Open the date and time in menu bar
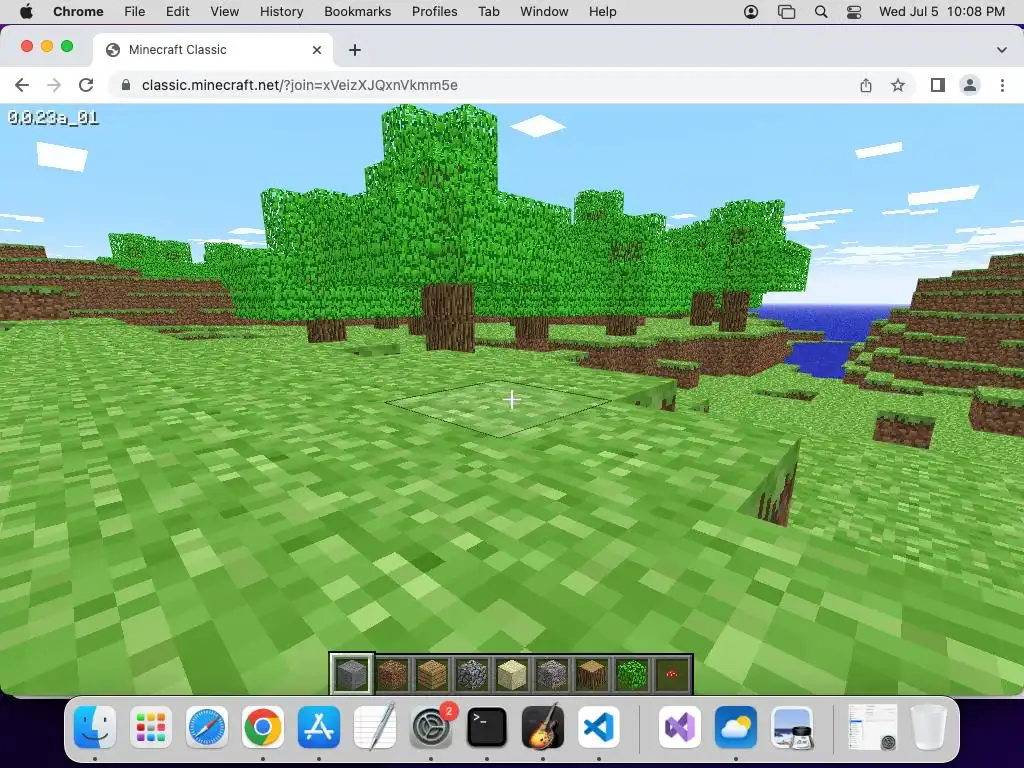 (942, 11)
